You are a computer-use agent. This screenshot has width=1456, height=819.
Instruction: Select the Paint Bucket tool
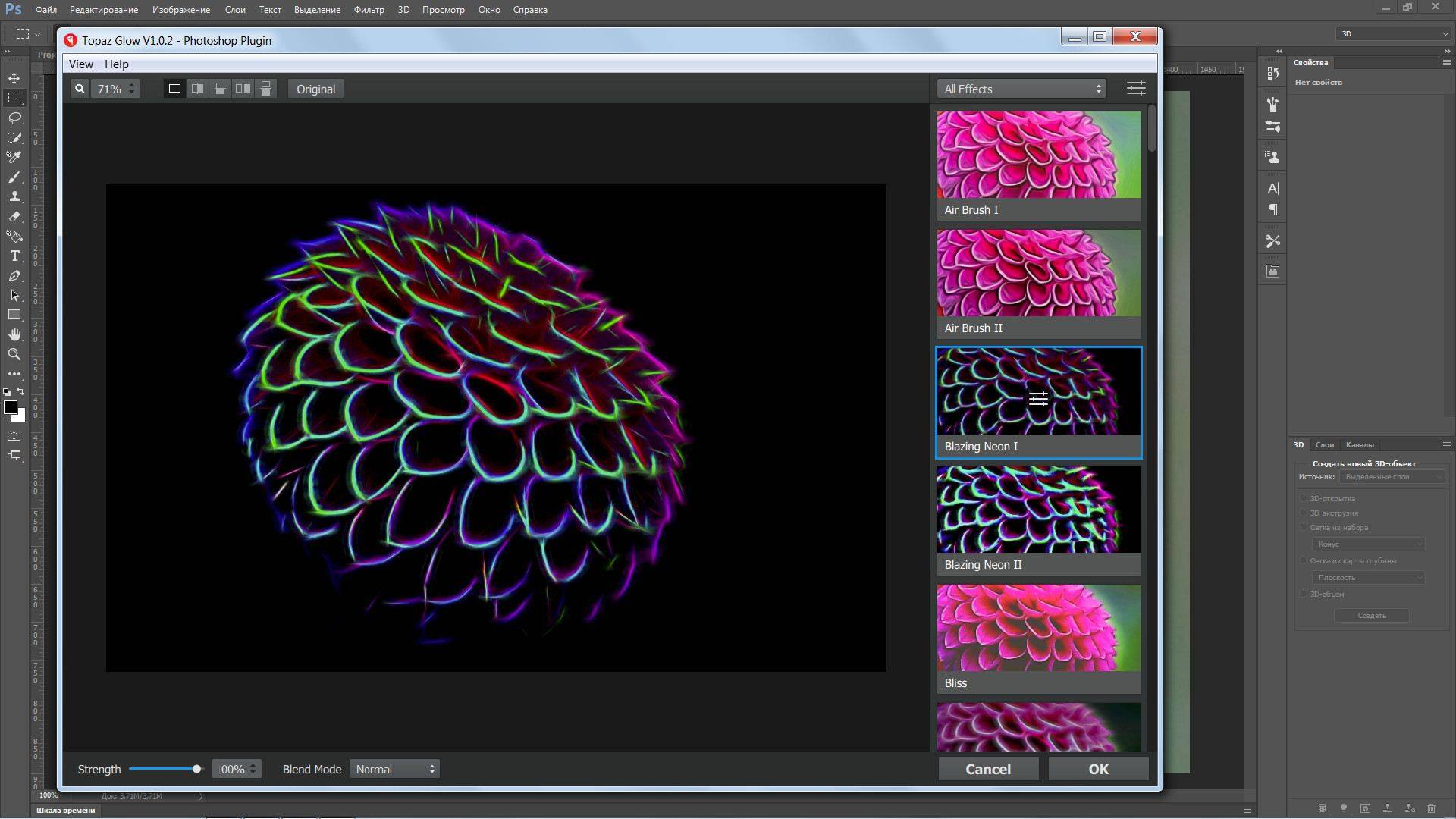(x=14, y=236)
